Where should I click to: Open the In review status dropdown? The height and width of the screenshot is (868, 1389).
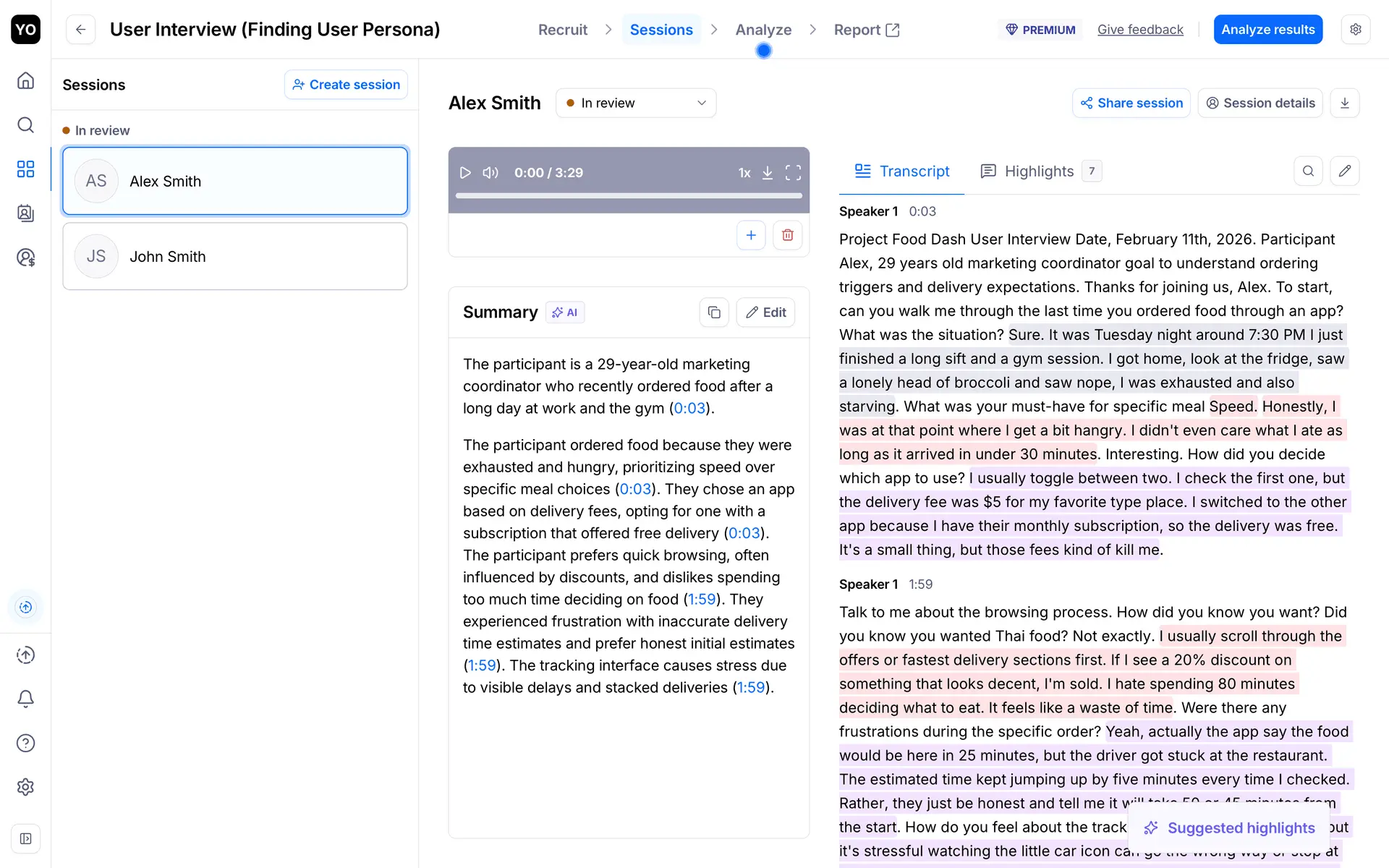pyautogui.click(x=636, y=103)
